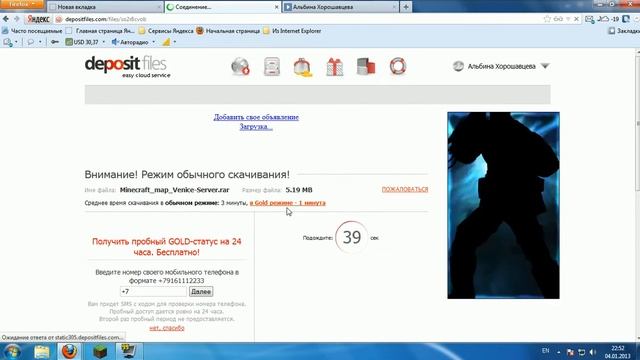Expand the yellow ruler dropdown arrow

coord(175,42)
